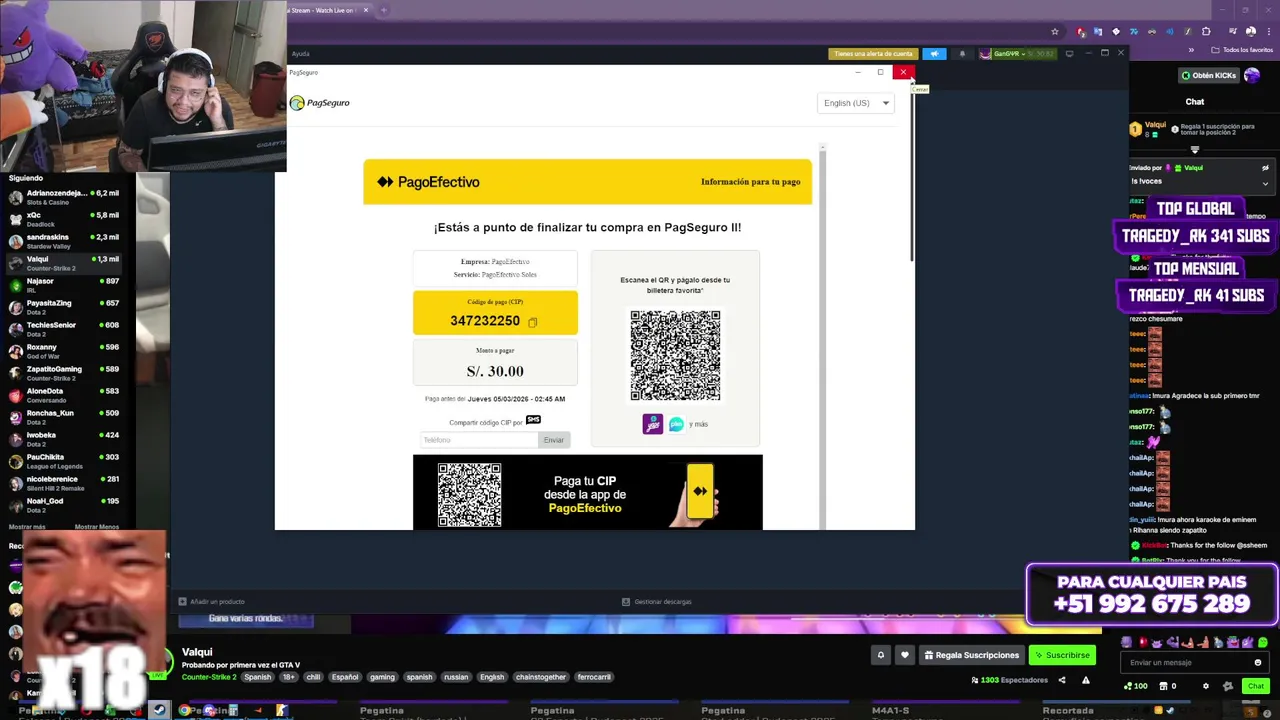The height and width of the screenshot is (720, 1280).
Task: Select the chainstogether stream tag
Action: pos(541,677)
